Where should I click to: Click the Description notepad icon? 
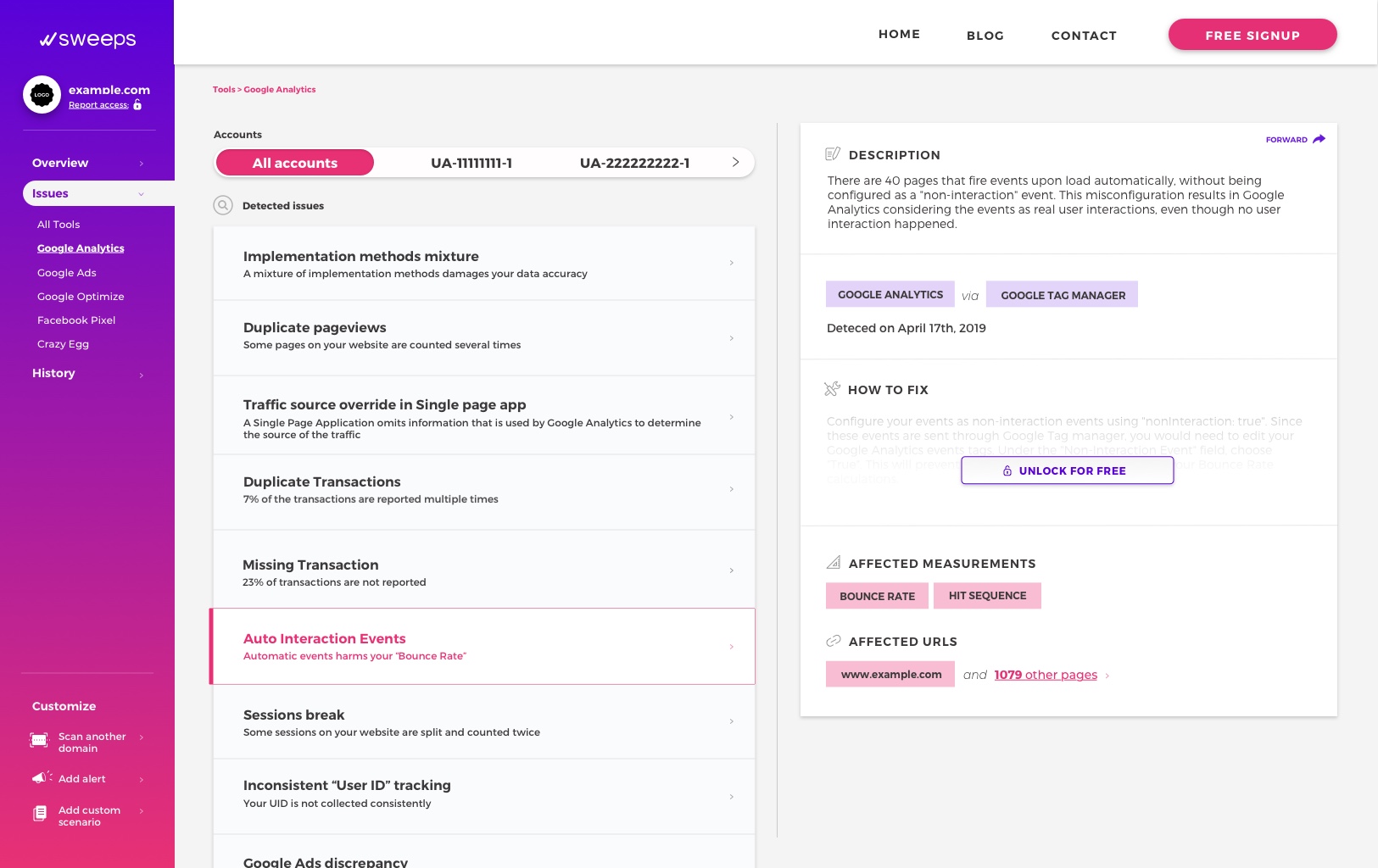click(833, 154)
